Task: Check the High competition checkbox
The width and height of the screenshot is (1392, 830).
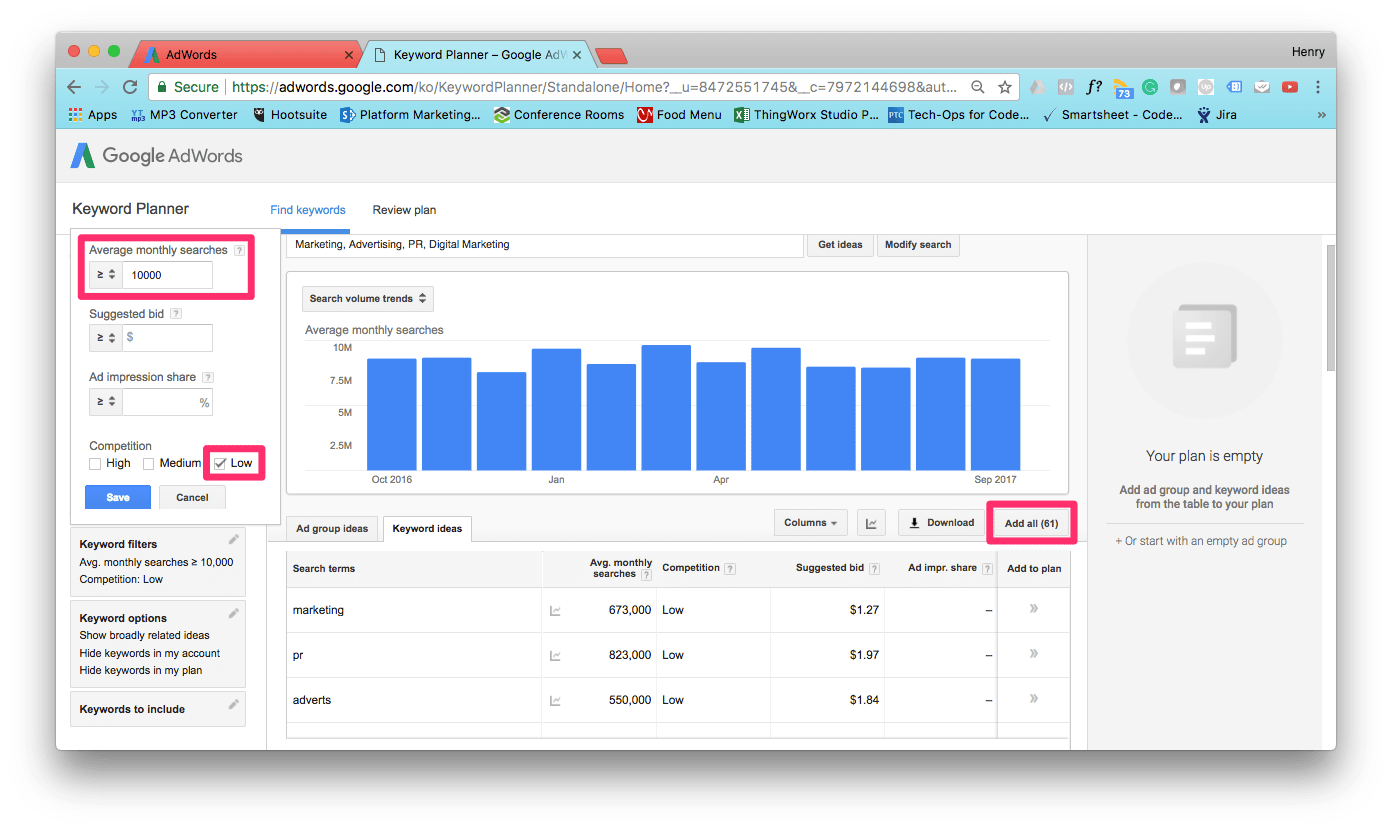Action: (x=95, y=463)
